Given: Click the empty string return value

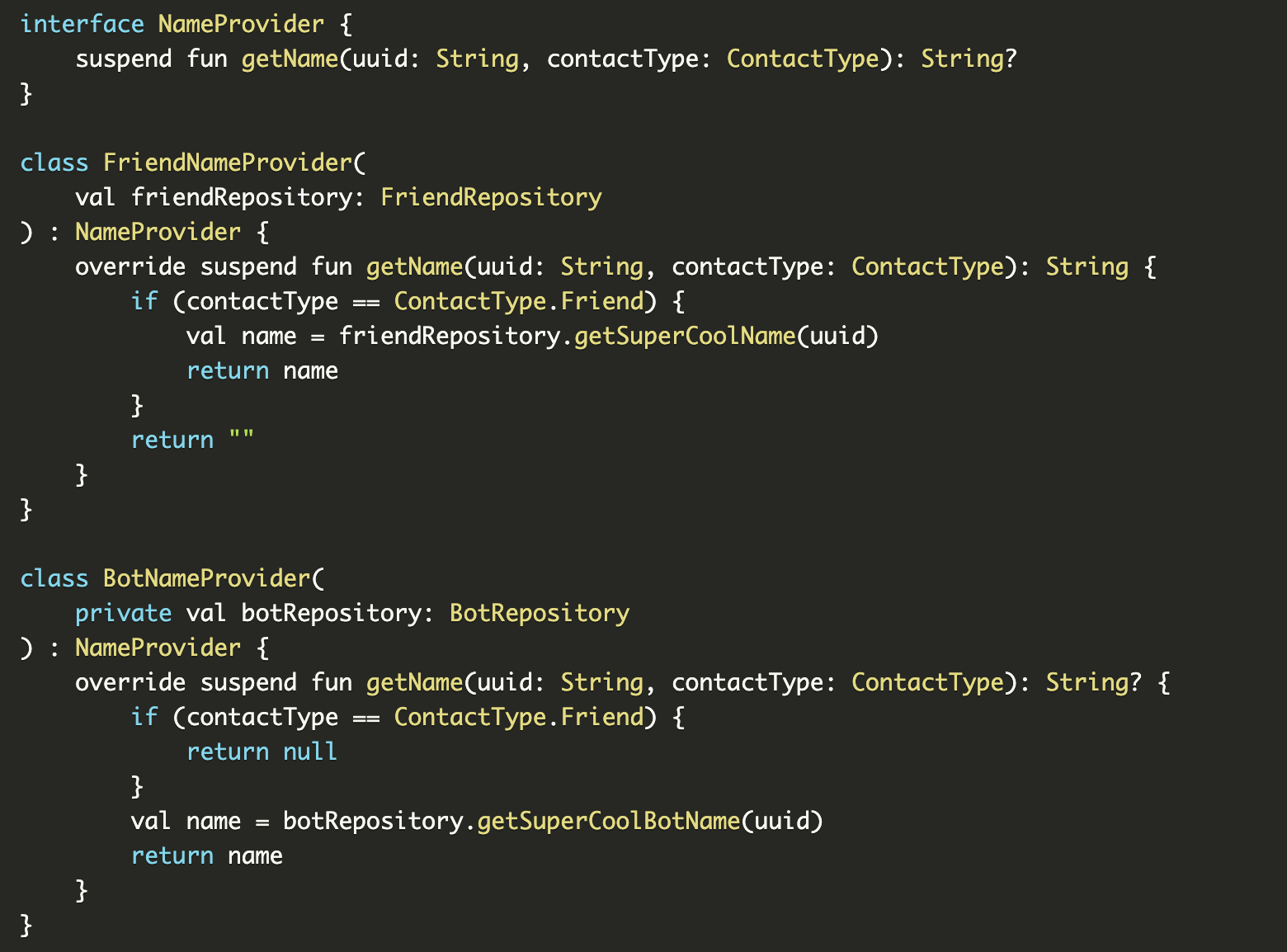Looking at the screenshot, I should [243, 438].
